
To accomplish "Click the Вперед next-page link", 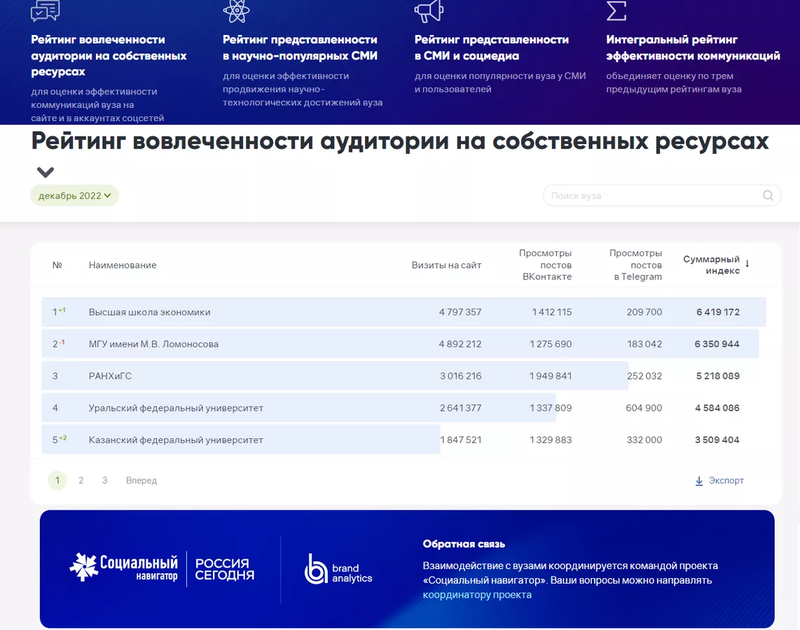I will [141, 481].
